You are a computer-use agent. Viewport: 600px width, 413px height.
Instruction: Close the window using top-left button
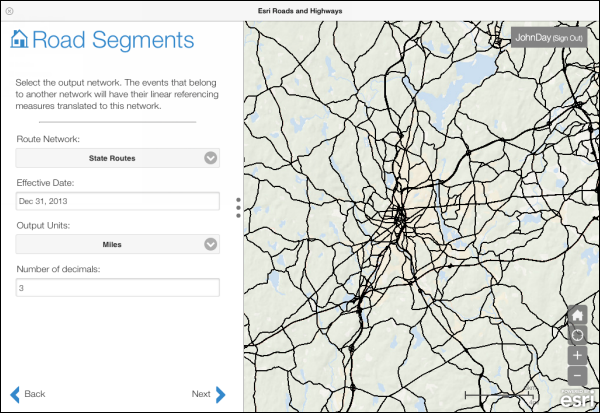9,9
